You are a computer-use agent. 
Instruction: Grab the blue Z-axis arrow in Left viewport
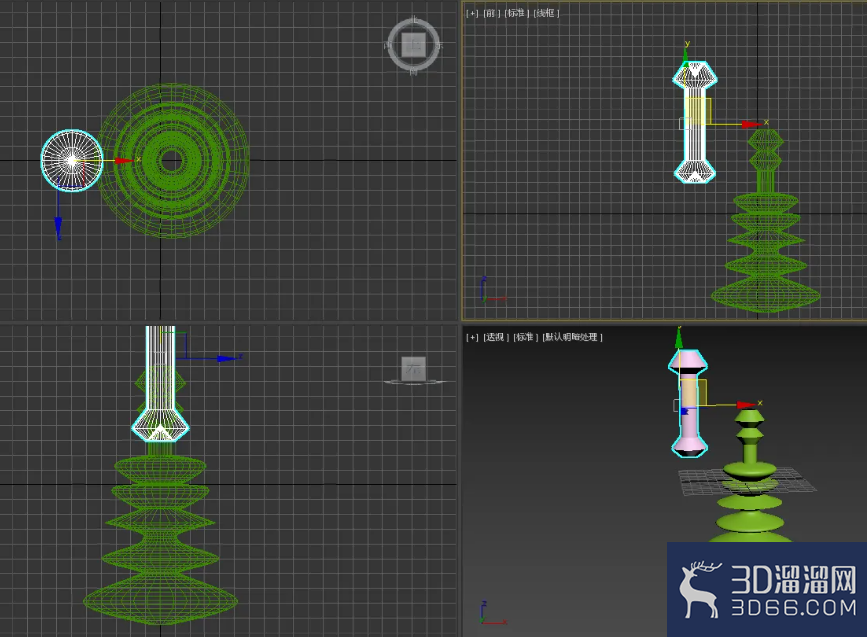pyautogui.click(x=226, y=359)
